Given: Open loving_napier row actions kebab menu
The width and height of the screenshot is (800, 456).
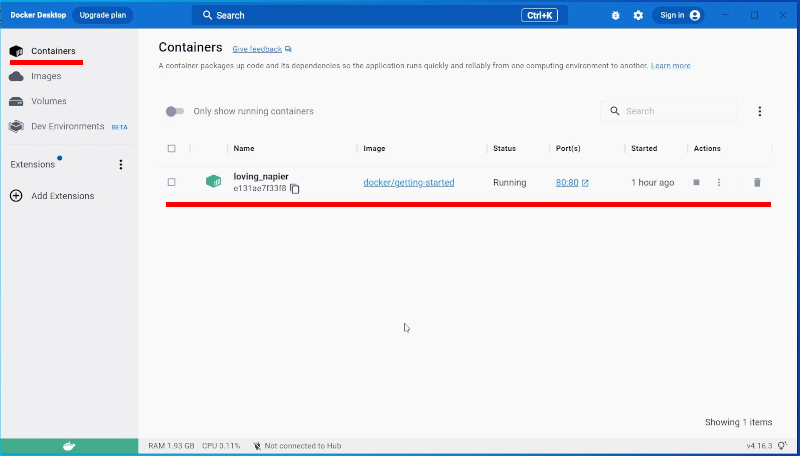Looking at the screenshot, I should point(719,182).
